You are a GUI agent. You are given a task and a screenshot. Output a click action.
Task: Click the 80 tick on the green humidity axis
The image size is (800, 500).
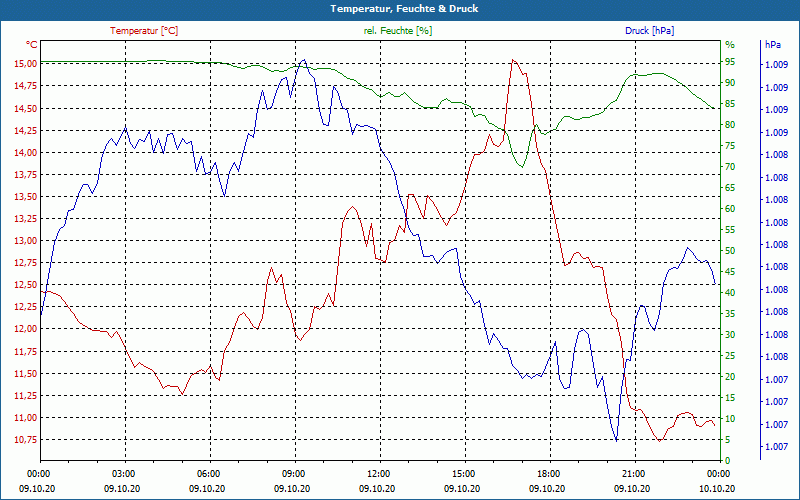pos(730,125)
